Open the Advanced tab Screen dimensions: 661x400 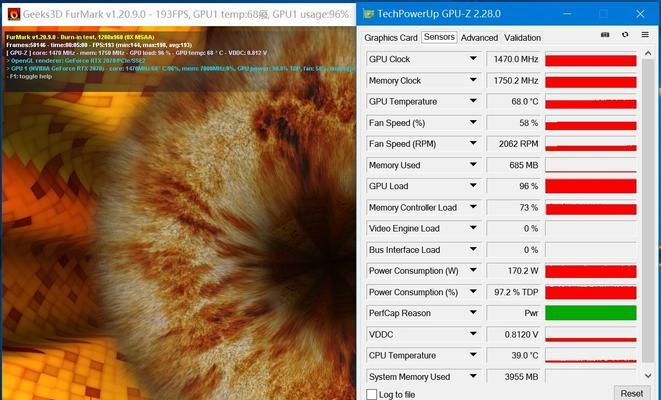pyautogui.click(x=479, y=38)
